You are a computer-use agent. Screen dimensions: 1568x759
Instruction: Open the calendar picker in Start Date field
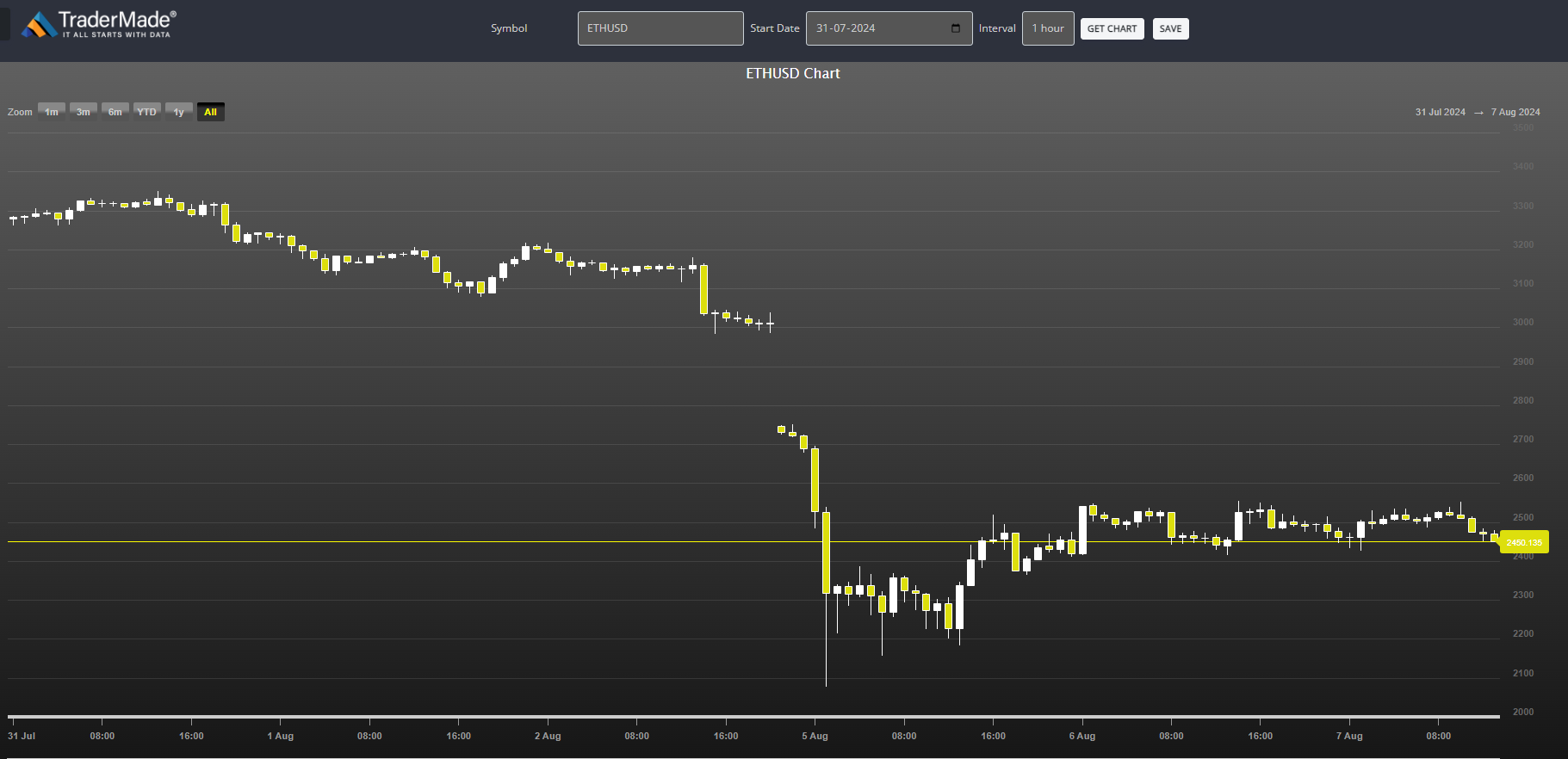pyautogui.click(x=955, y=28)
